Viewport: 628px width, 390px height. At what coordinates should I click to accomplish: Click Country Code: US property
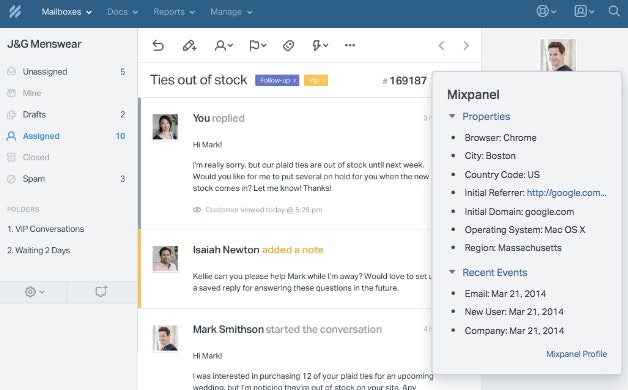[x=502, y=175]
